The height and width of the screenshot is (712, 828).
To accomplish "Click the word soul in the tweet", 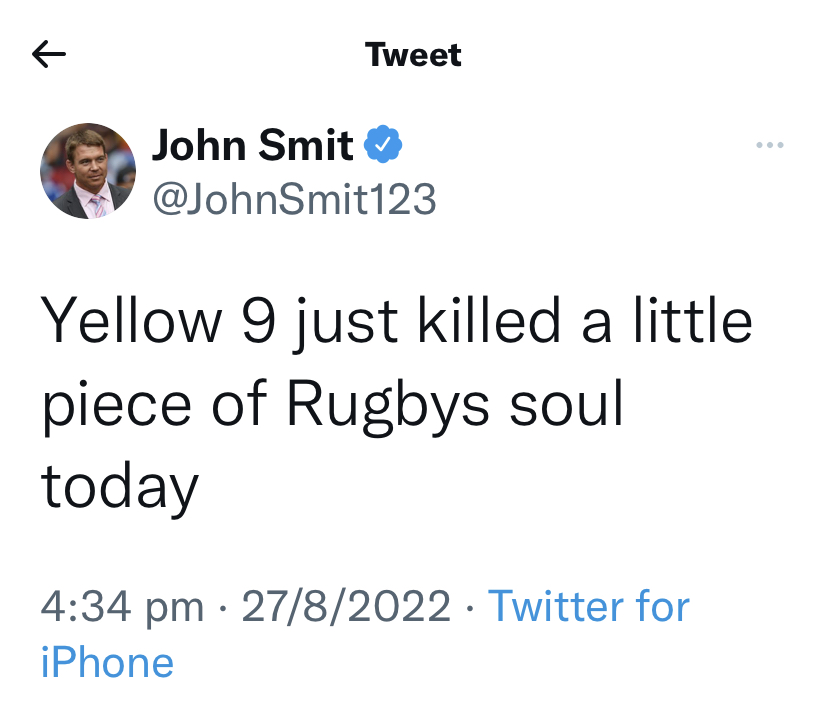I will (x=566, y=405).
